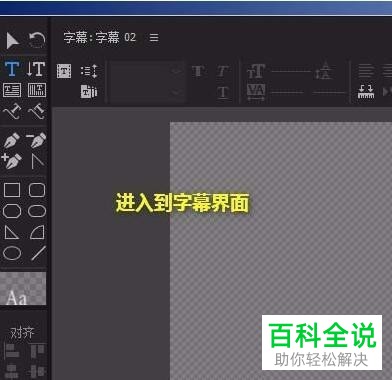Select the Selection arrow tool
The height and width of the screenshot is (380, 392).
12,41
